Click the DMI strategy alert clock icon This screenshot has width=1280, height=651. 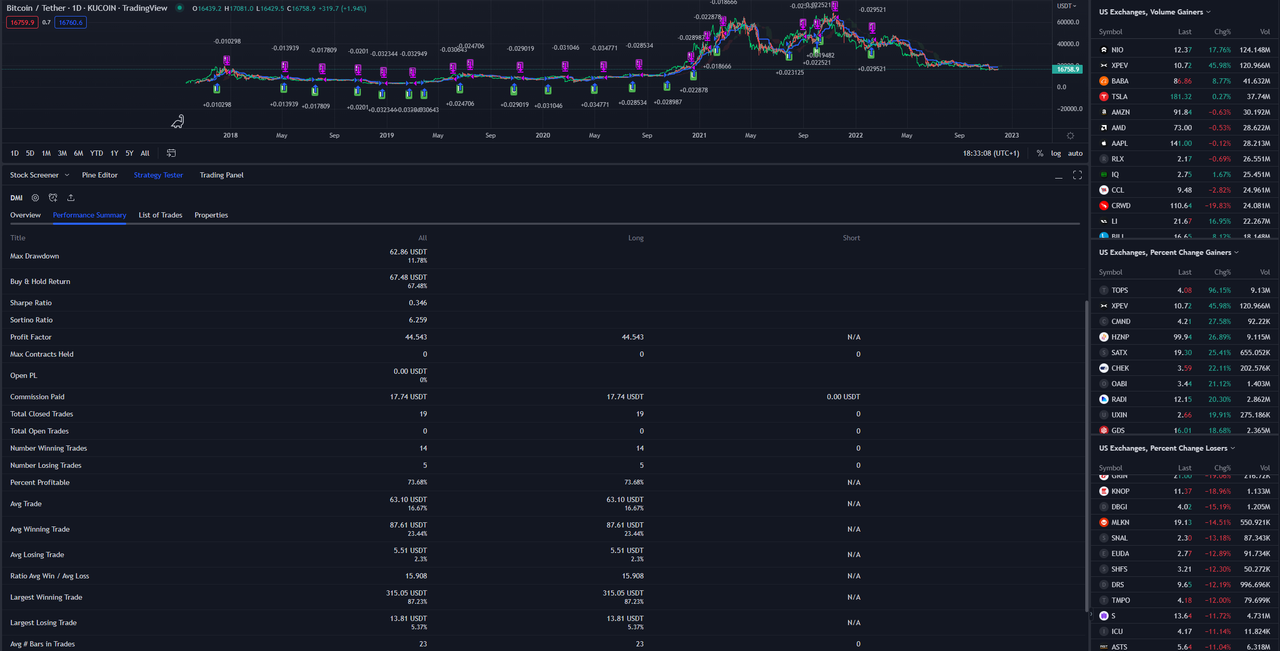tap(53, 198)
